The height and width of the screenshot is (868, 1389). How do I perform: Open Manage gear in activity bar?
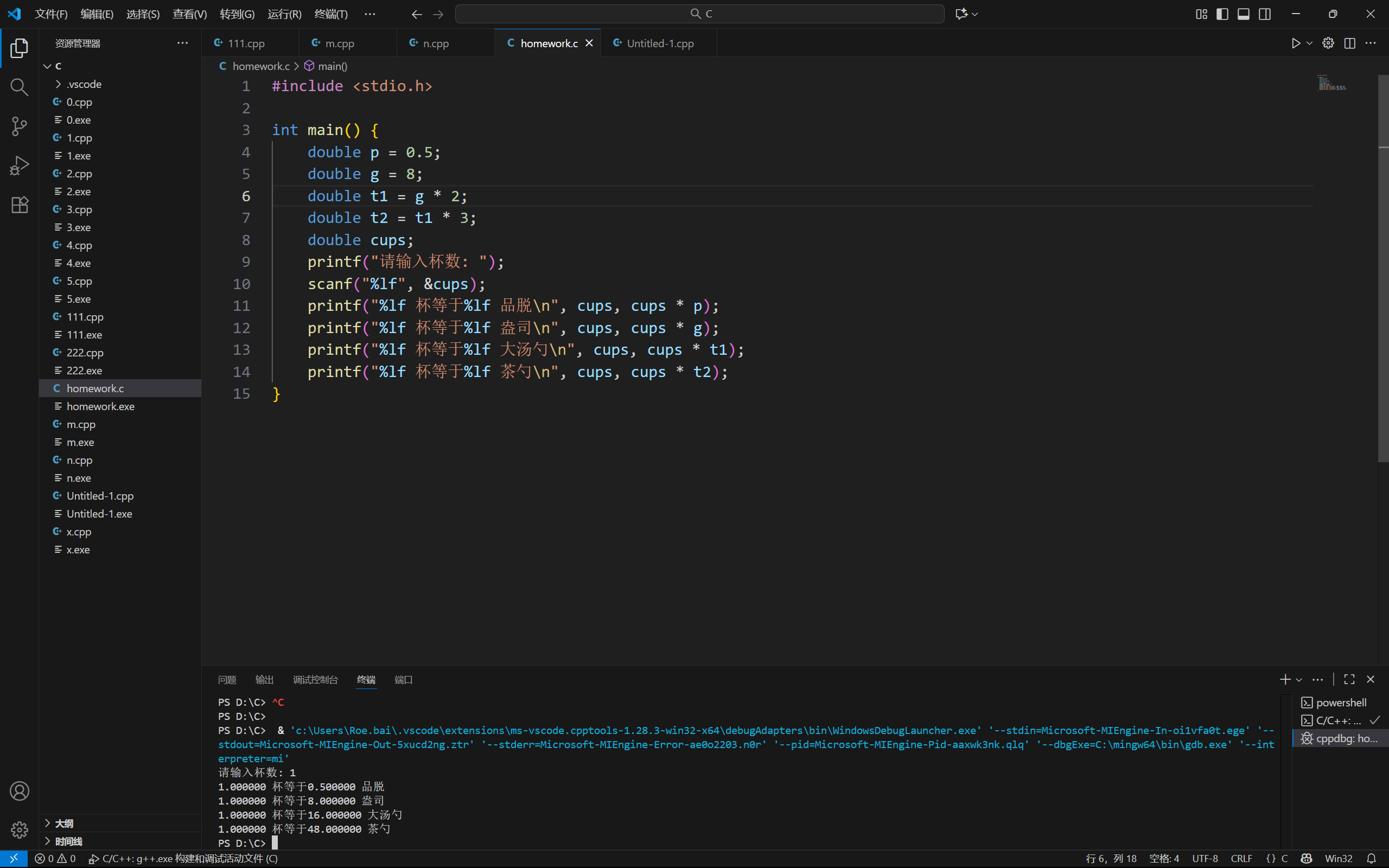click(x=19, y=829)
